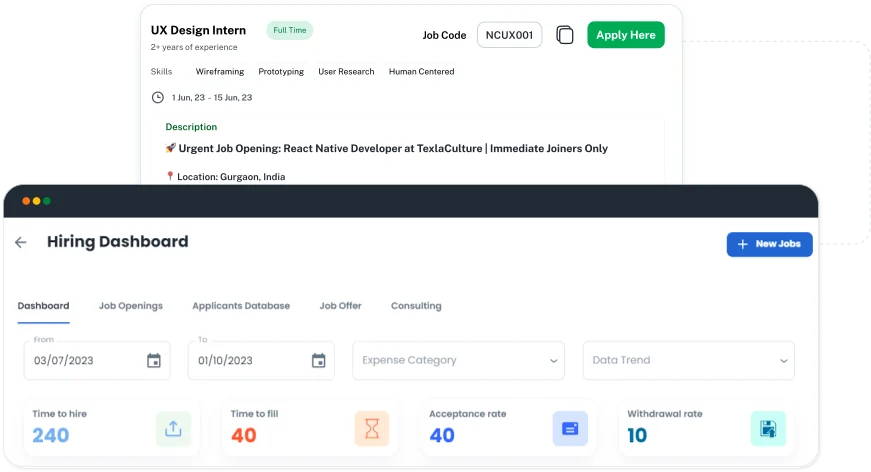Expand the Expense Category dropdown
Image resolution: width=871 pixels, height=472 pixels.
pos(458,360)
